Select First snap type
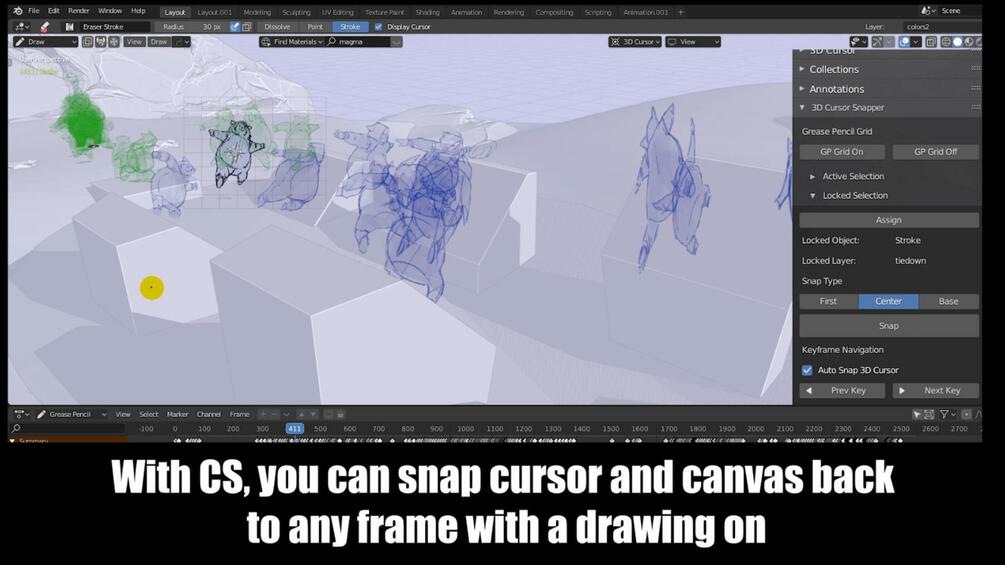Viewport: 1005px width, 565px height. (x=828, y=301)
